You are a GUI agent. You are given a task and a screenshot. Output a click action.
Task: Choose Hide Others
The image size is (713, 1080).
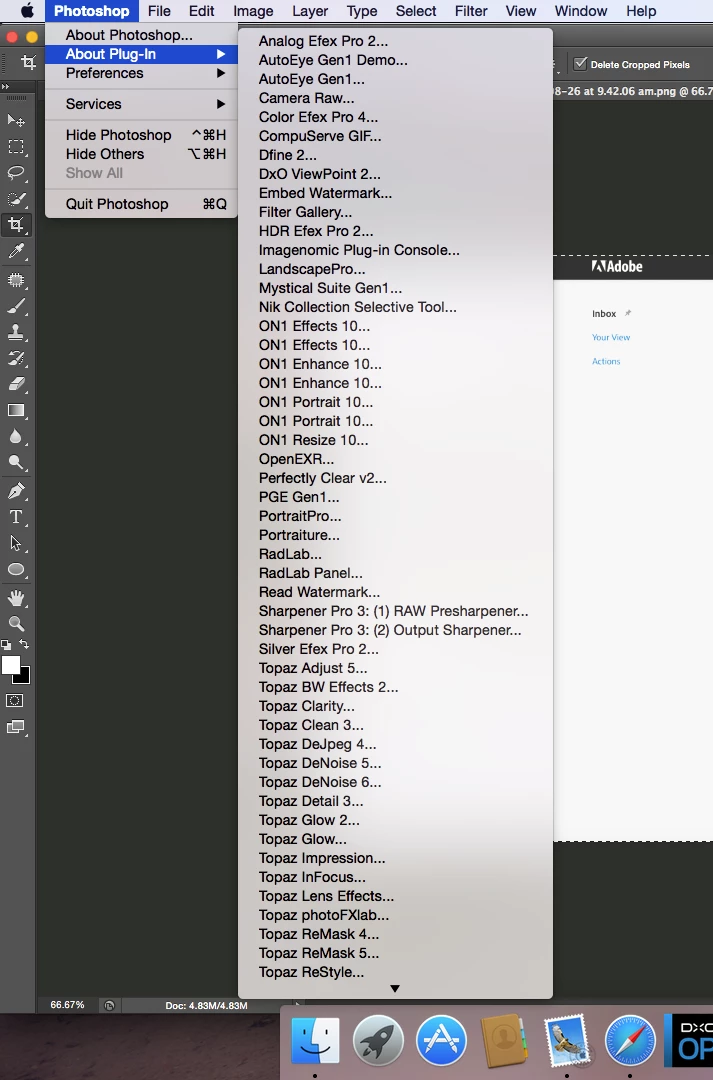coord(141,154)
